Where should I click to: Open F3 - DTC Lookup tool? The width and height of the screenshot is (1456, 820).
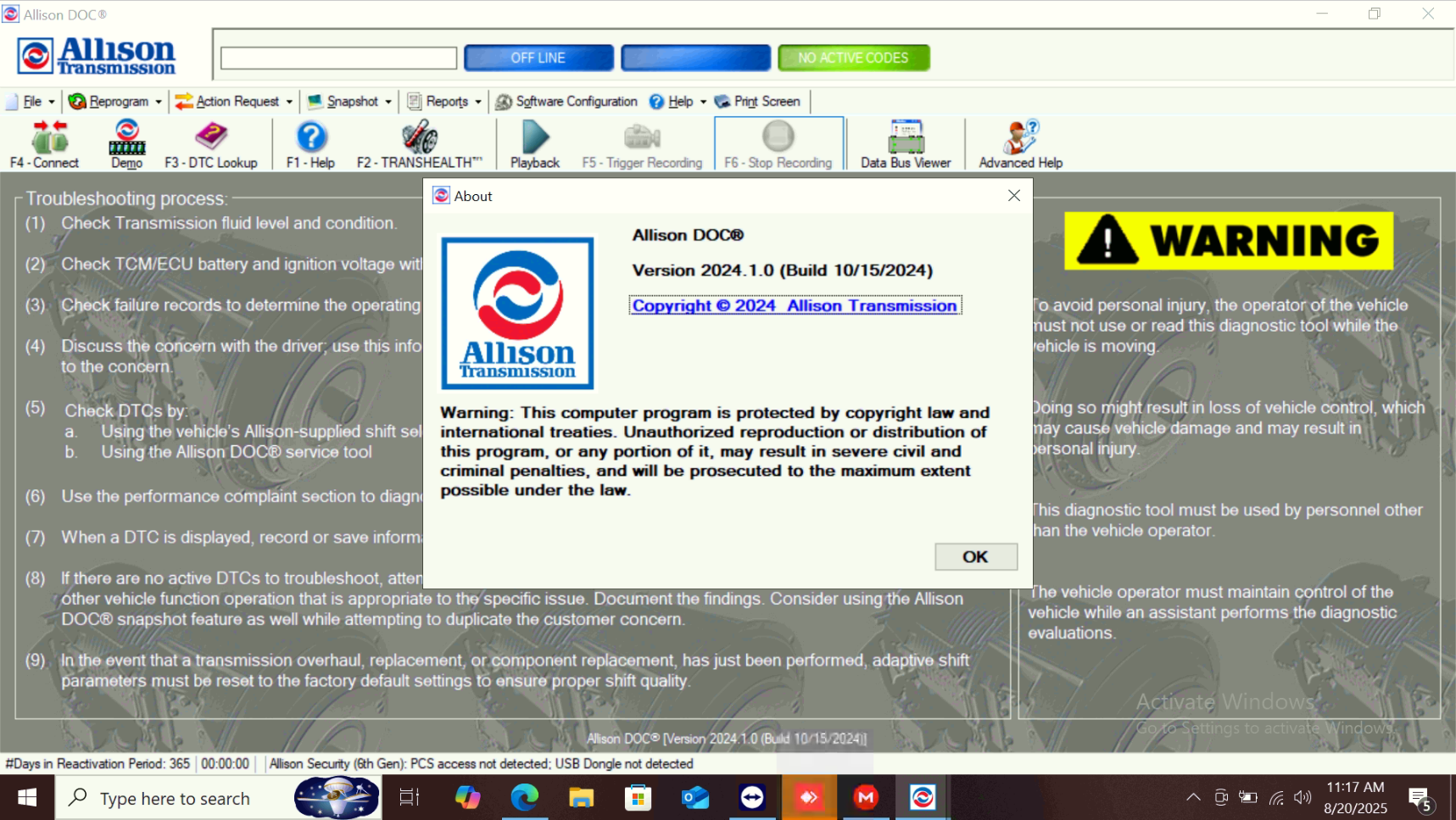[x=211, y=144]
